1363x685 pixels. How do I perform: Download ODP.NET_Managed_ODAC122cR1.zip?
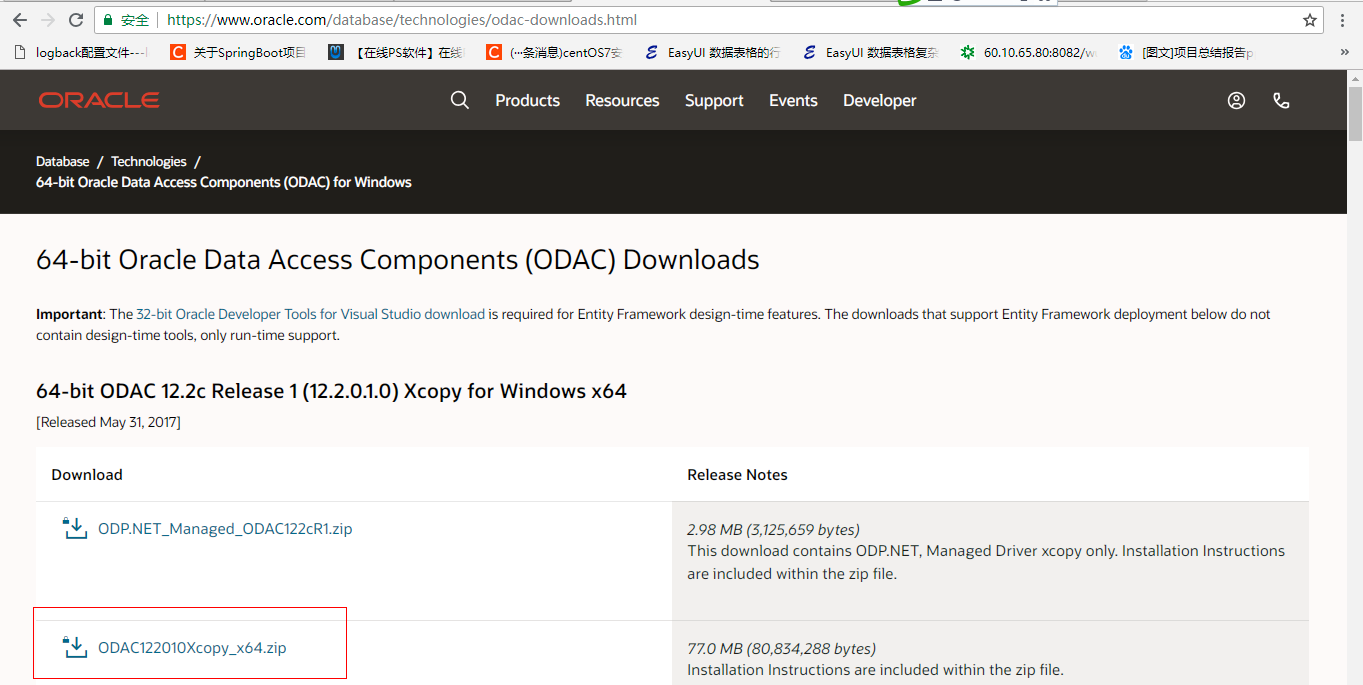(225, 529)
